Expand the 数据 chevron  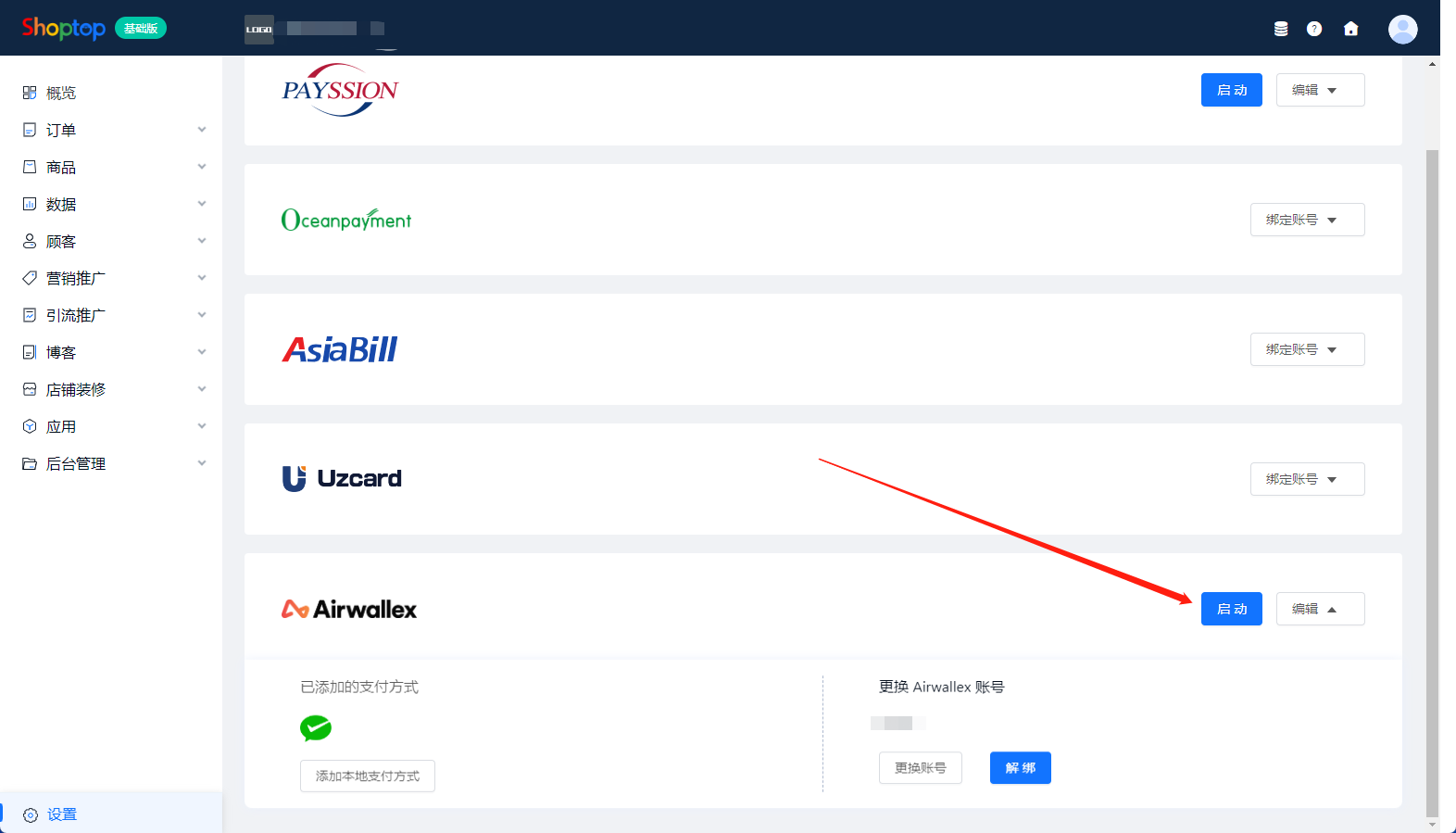pyautogui.click(x=202, y=204)
